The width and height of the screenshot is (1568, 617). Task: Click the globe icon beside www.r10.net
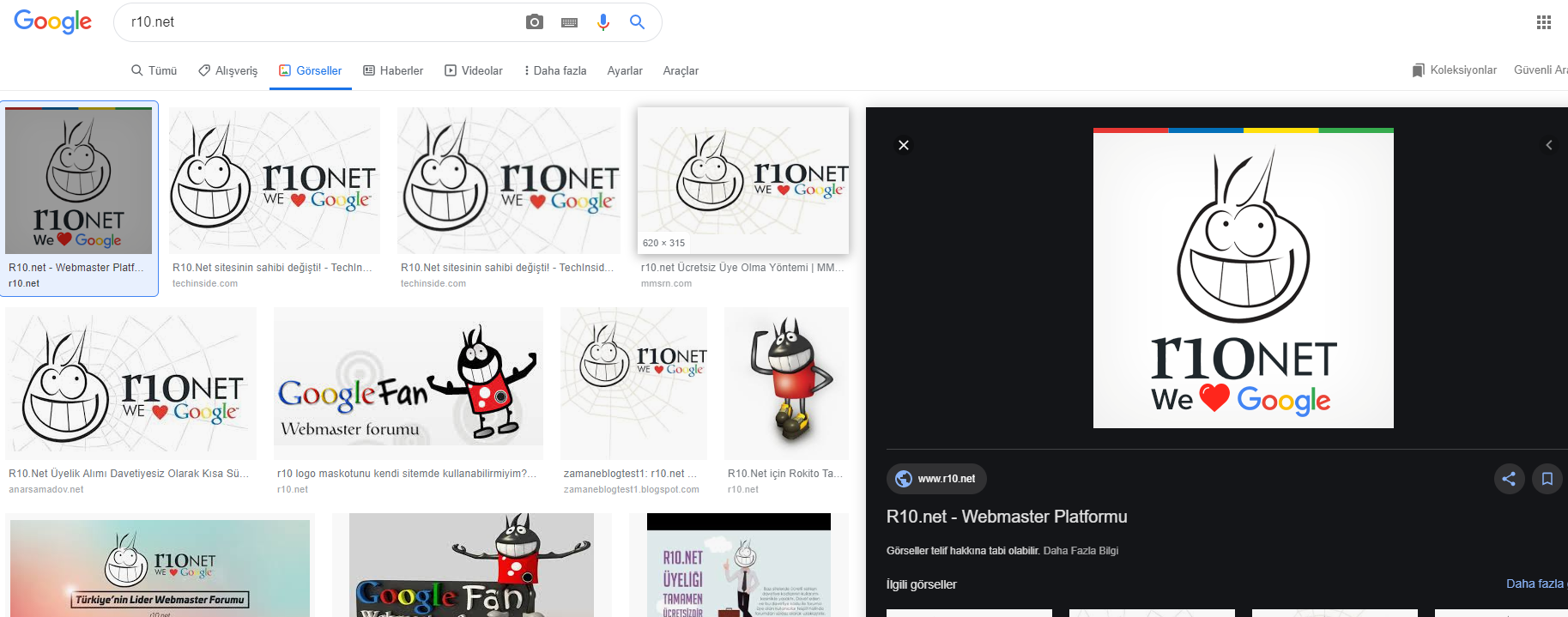(904, 479)
